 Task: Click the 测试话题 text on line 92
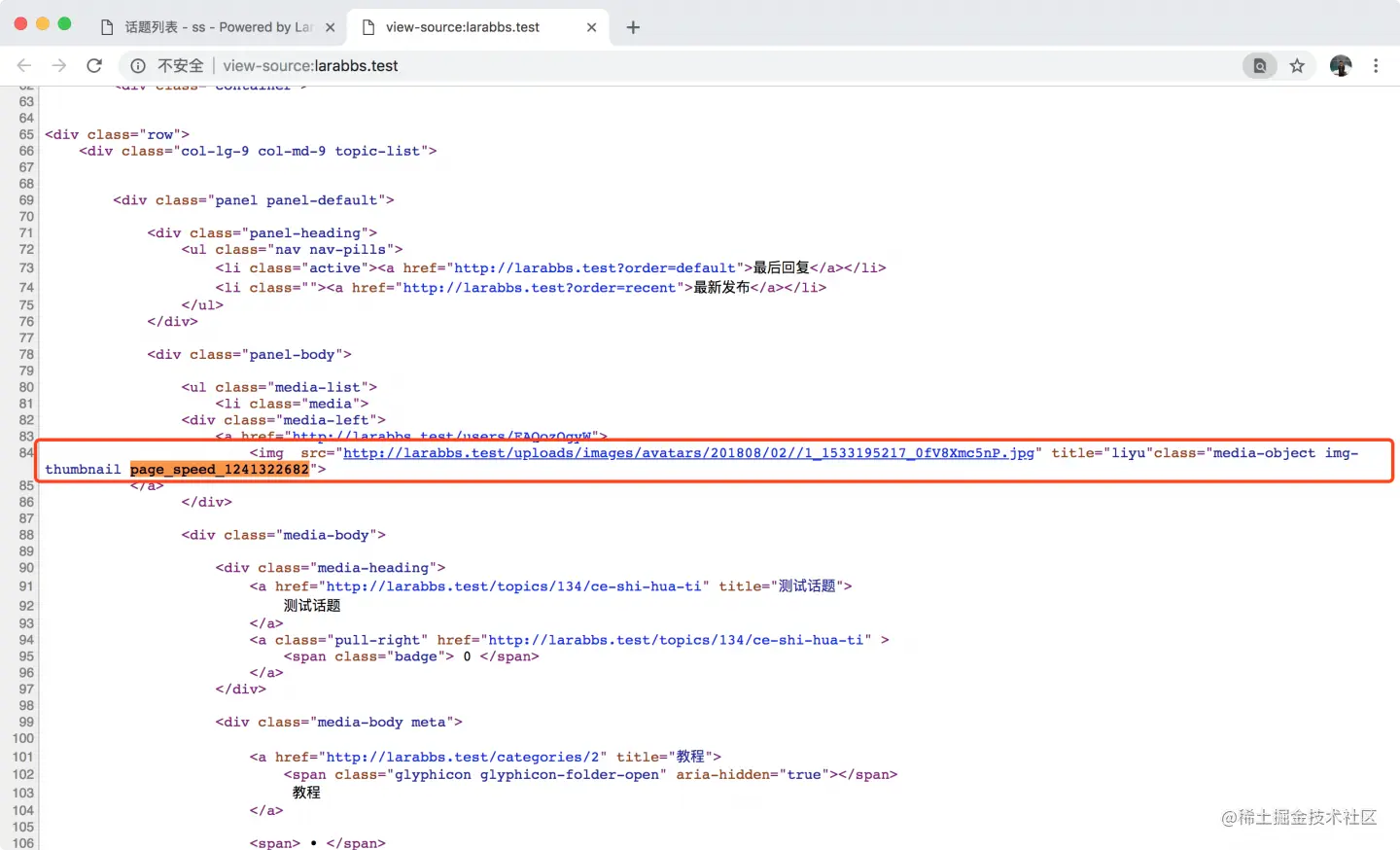312,605
